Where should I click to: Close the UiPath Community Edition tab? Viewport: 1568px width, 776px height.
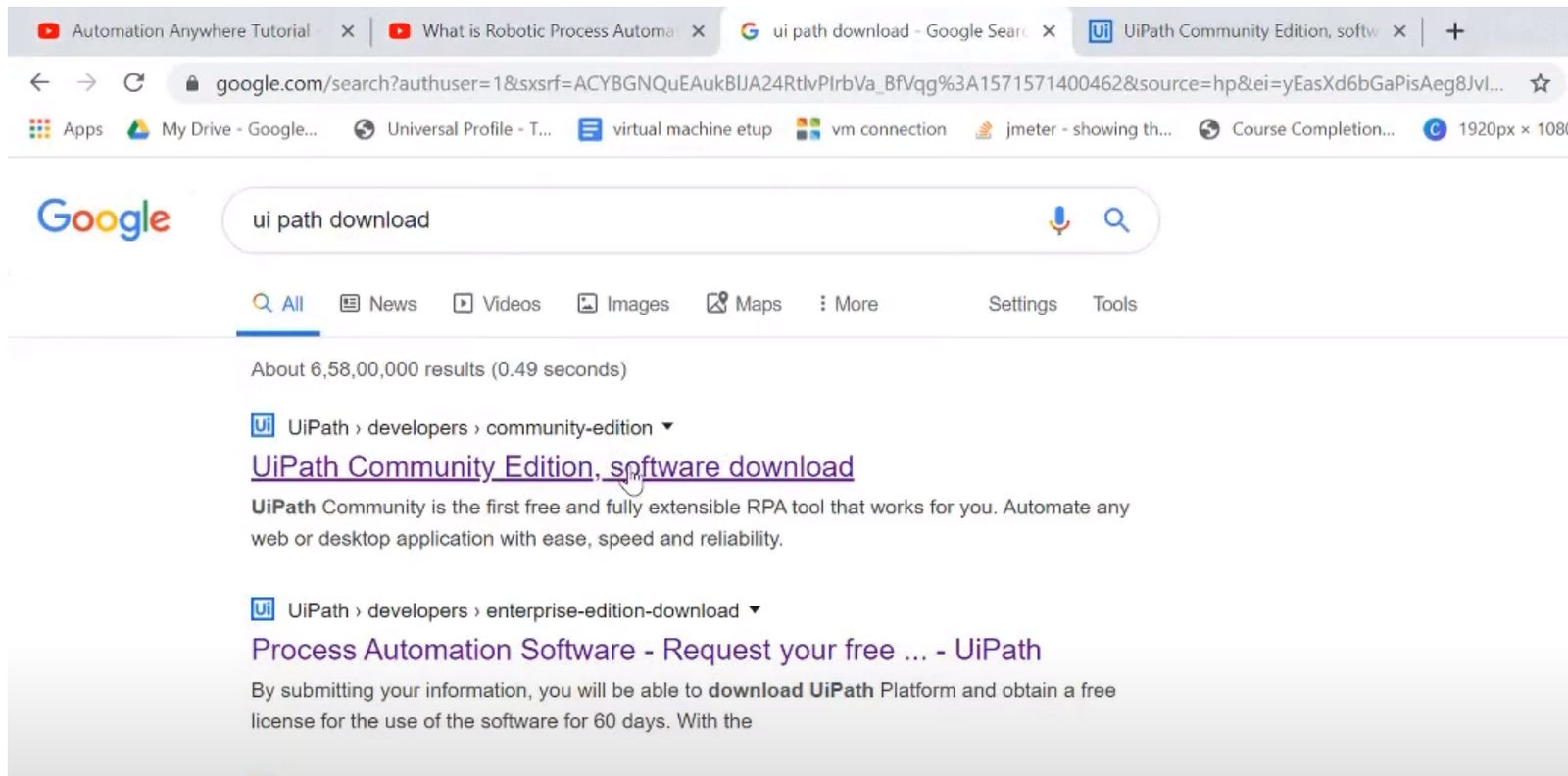pos(1399,31)
